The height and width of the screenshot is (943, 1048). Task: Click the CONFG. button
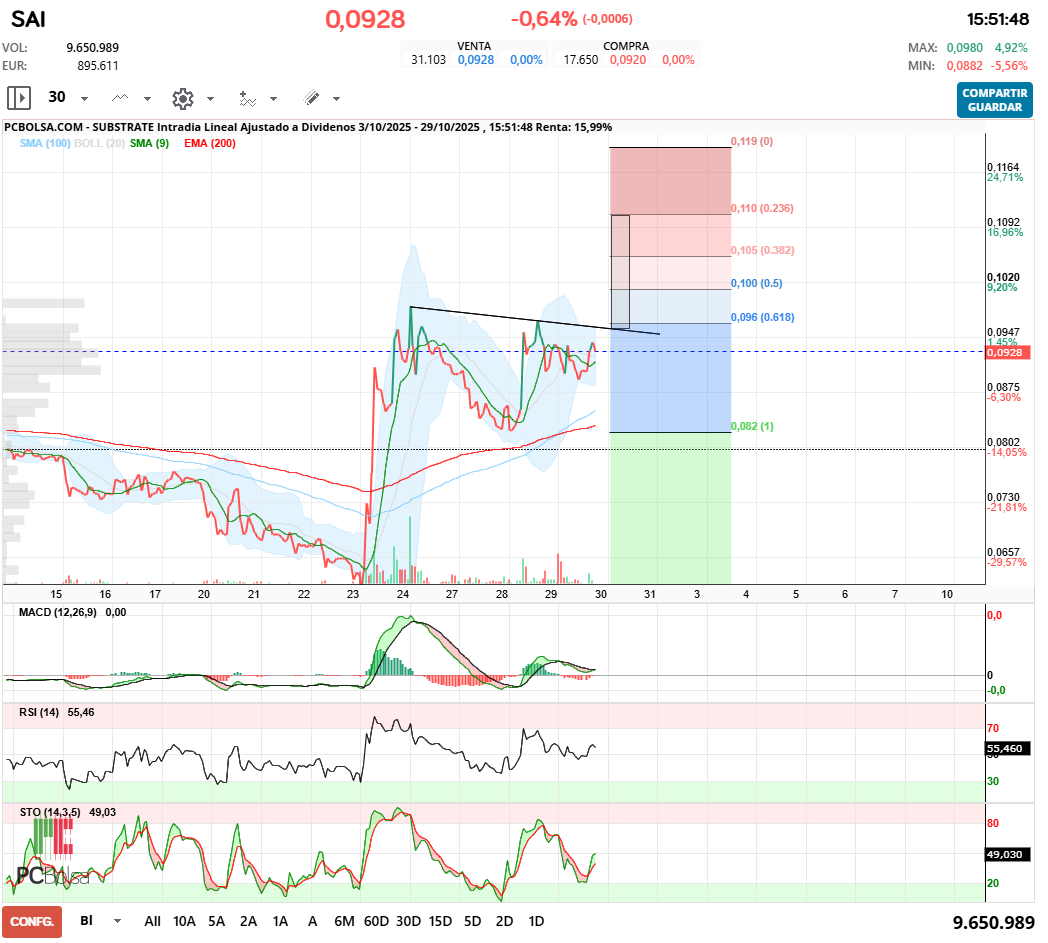32,922
